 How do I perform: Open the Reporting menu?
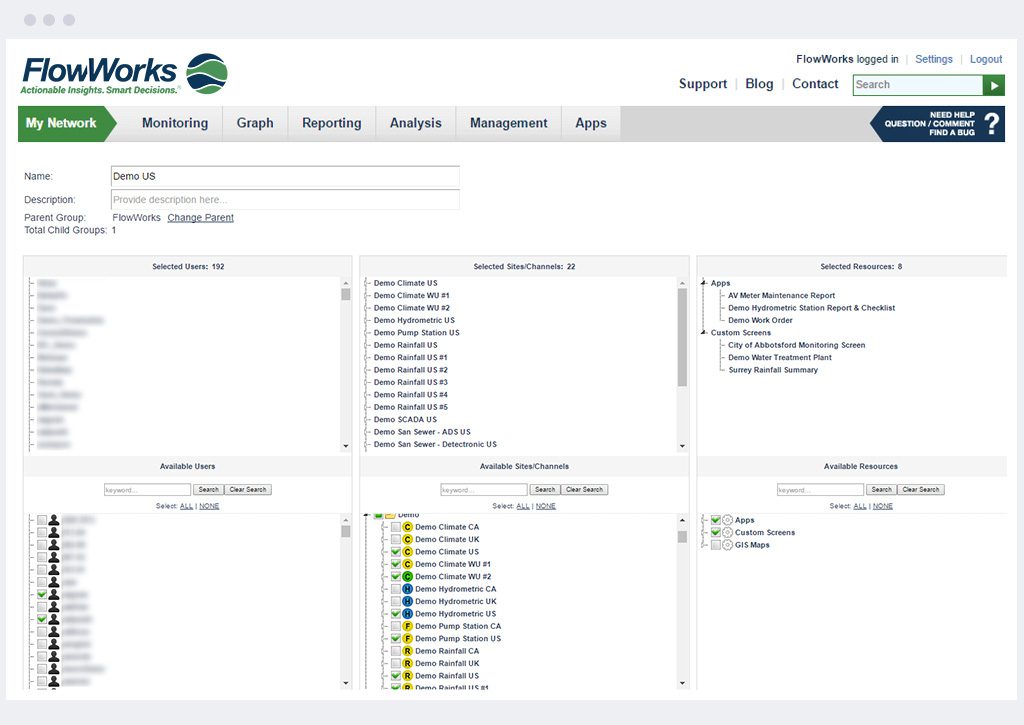[332, 123]
